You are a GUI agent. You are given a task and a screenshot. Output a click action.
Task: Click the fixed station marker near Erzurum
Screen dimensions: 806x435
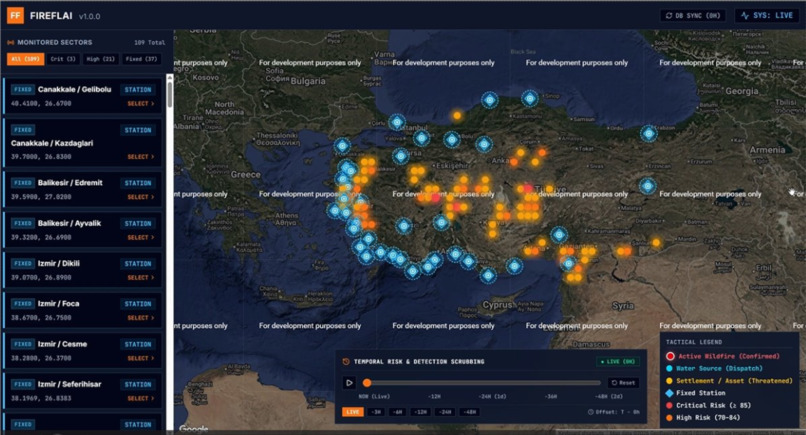(648, 186)
